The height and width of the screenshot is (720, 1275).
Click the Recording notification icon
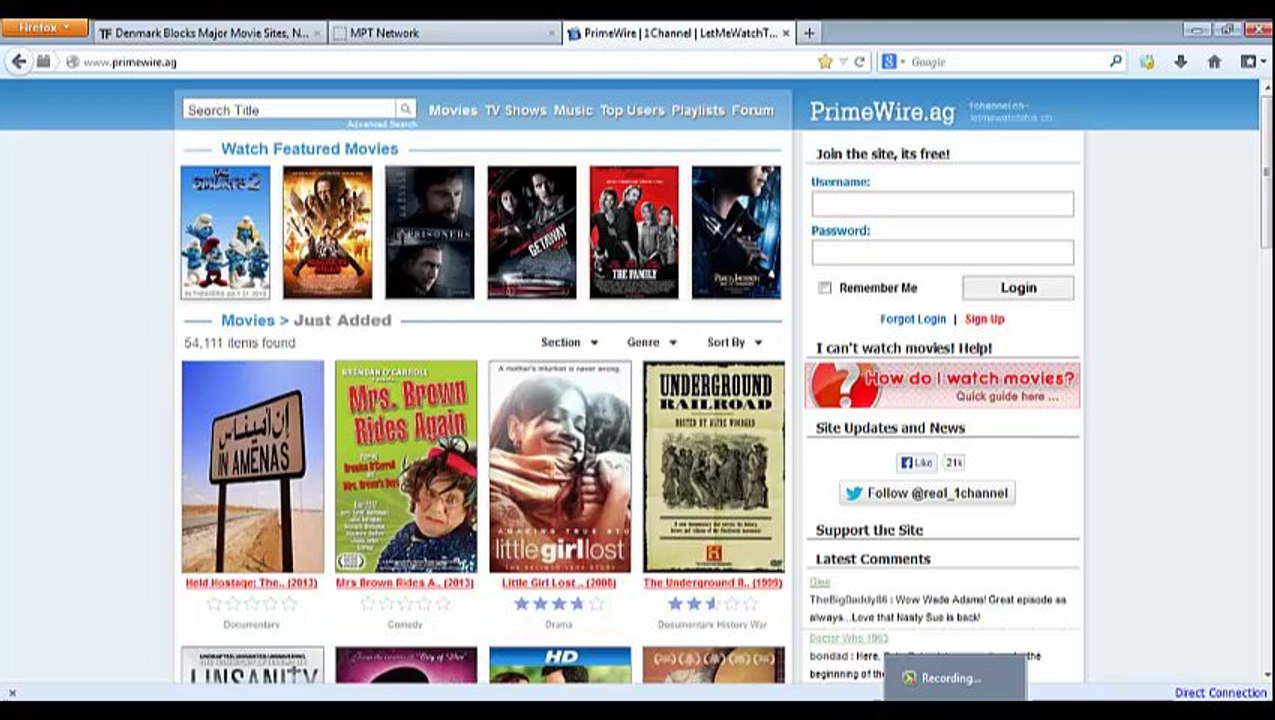[908, 678]
